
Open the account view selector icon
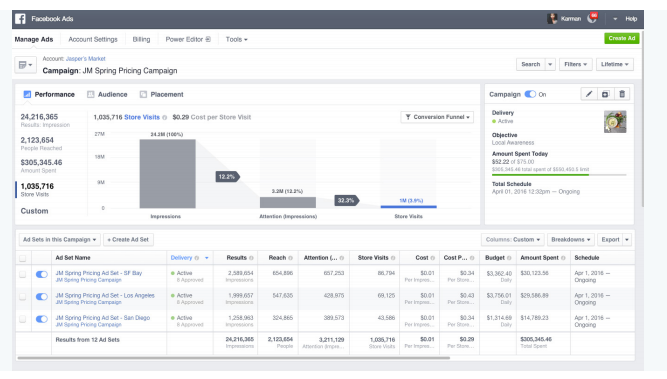point(26,65)
